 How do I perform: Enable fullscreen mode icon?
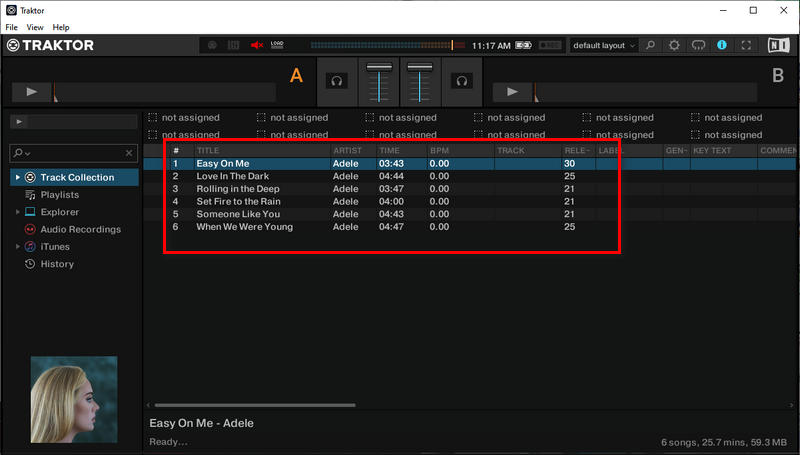pyautogui.click(x=746, y=45)
